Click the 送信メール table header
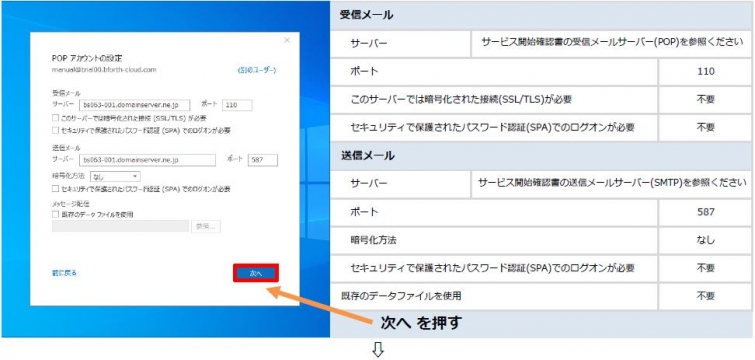755x360 pixels. (x=542, y=155)
